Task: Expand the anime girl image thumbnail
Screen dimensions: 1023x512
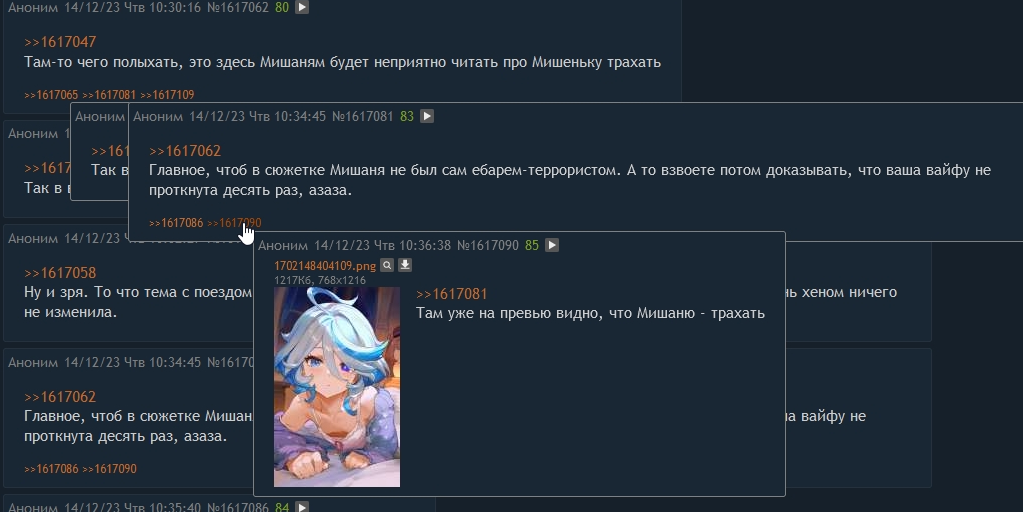Action: tap(337, 387)
